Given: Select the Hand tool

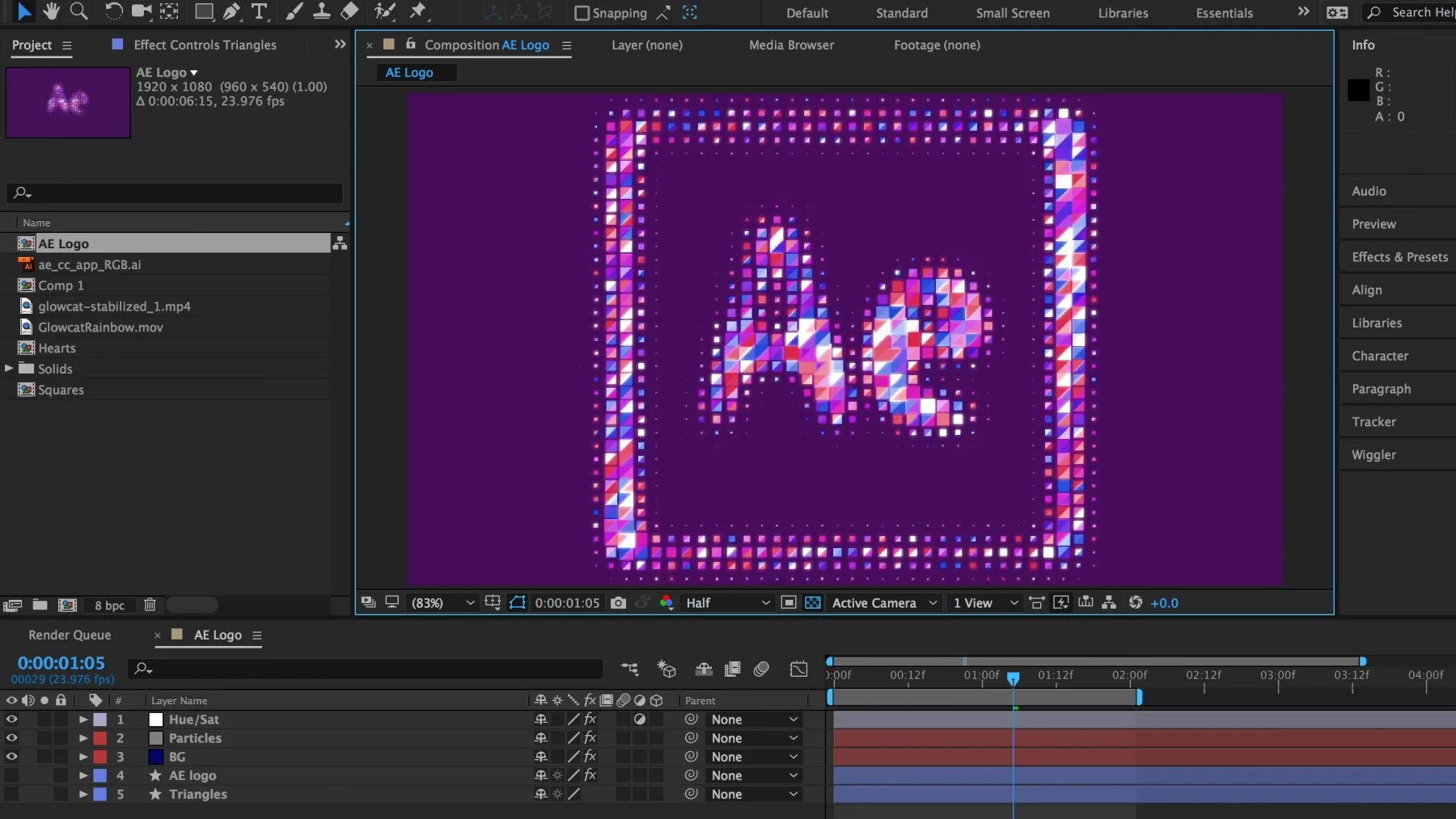Looking at the screenshot, I should point(51,11).
